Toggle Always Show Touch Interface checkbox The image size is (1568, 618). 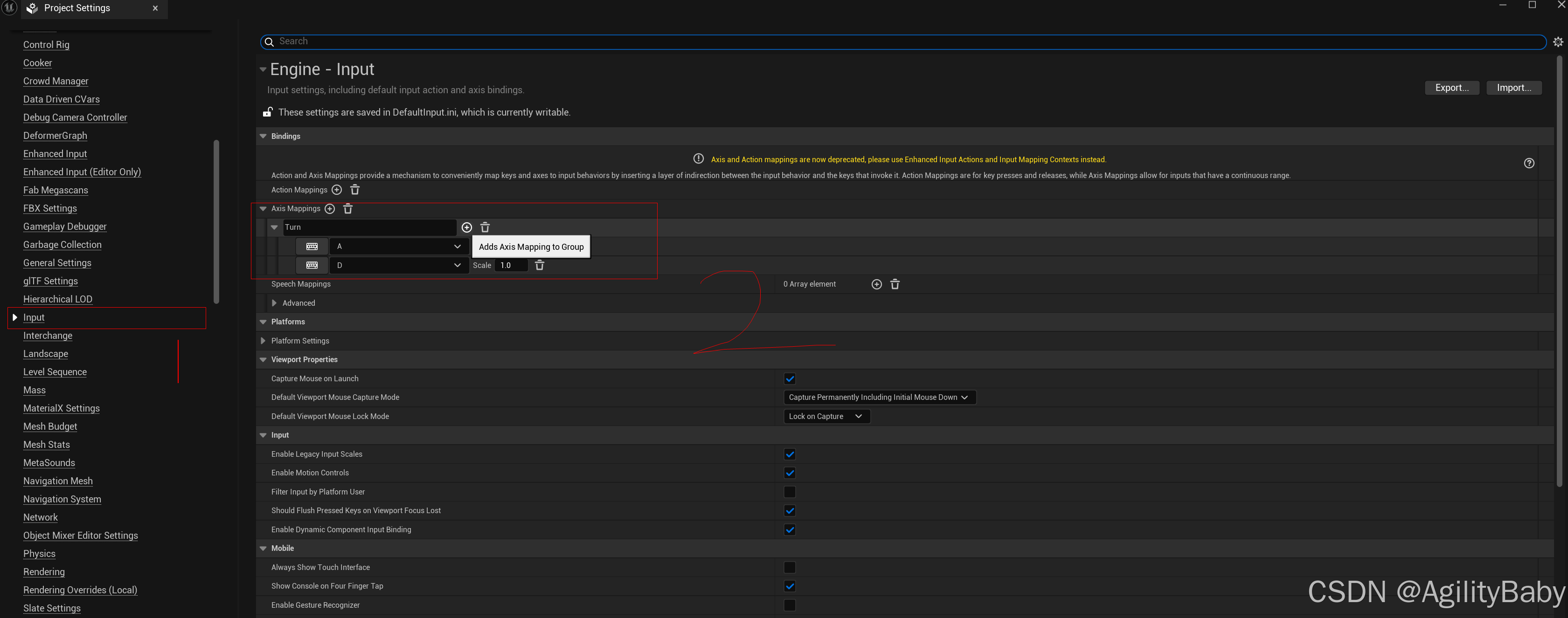[790, 567]
